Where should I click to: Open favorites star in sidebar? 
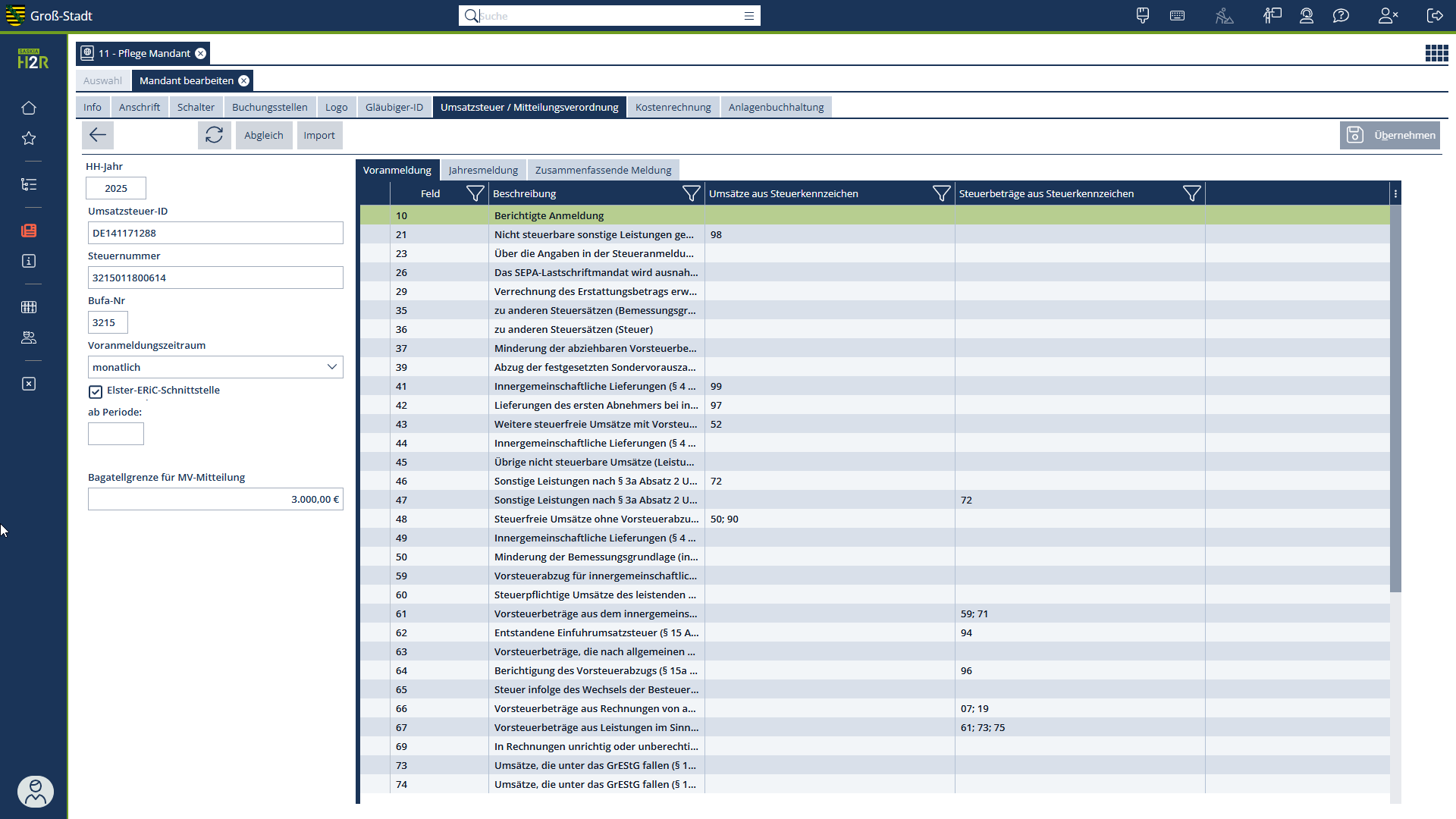[x=29, y=138]
